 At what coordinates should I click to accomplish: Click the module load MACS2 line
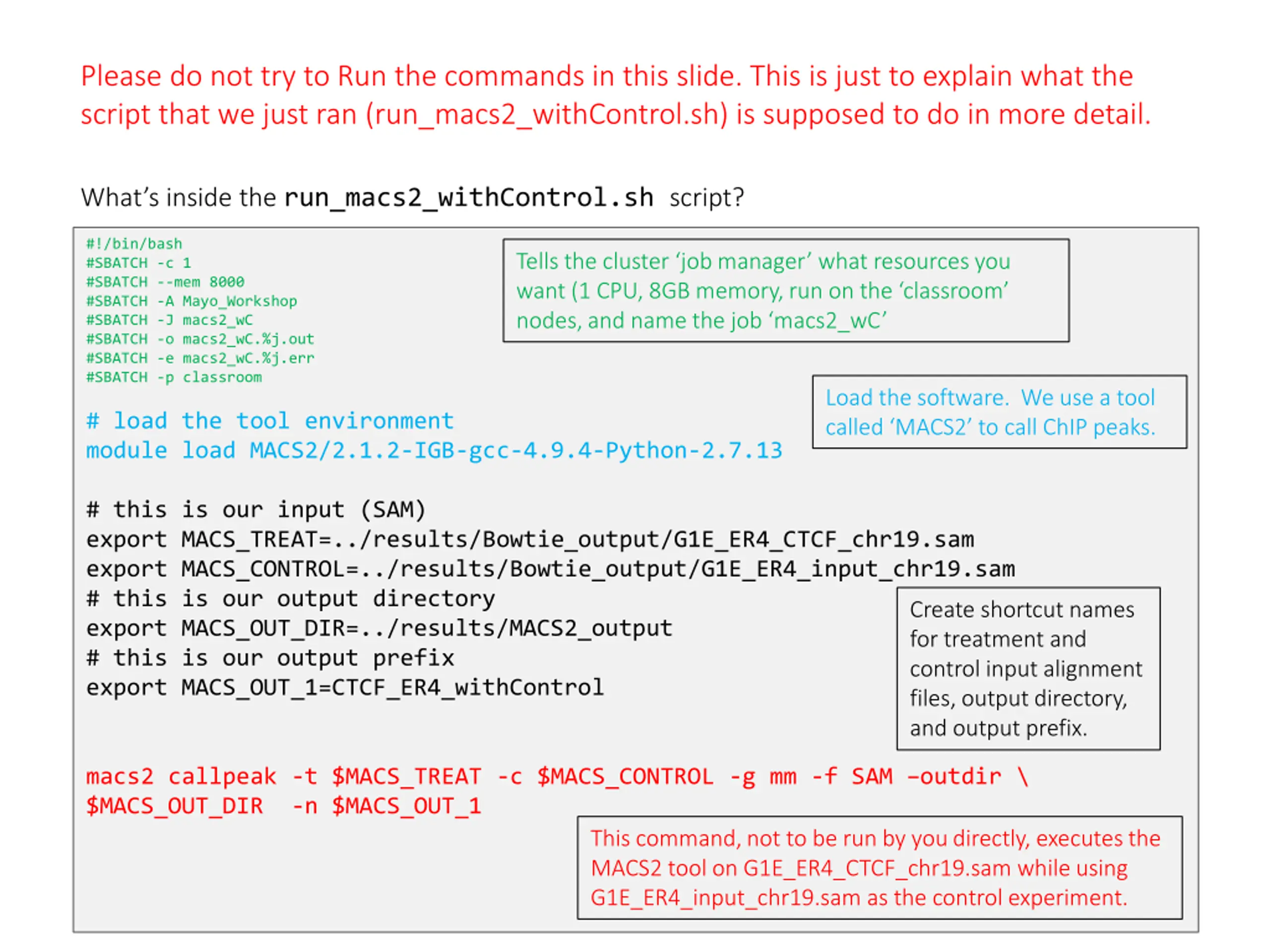point(434,450)
